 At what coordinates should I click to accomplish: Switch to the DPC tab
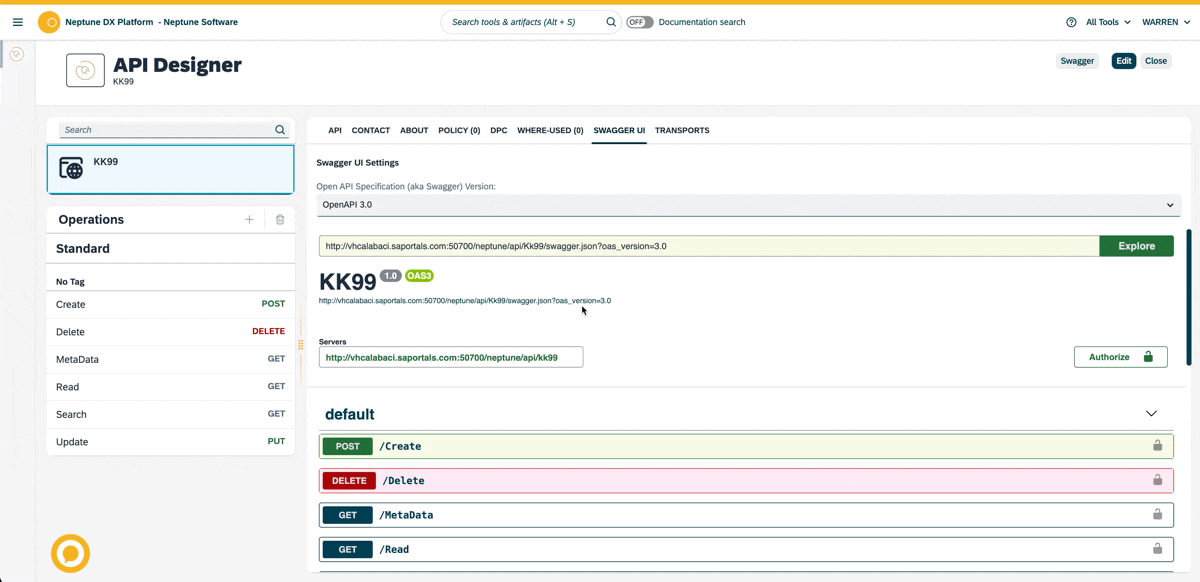[x=499, y=131]
